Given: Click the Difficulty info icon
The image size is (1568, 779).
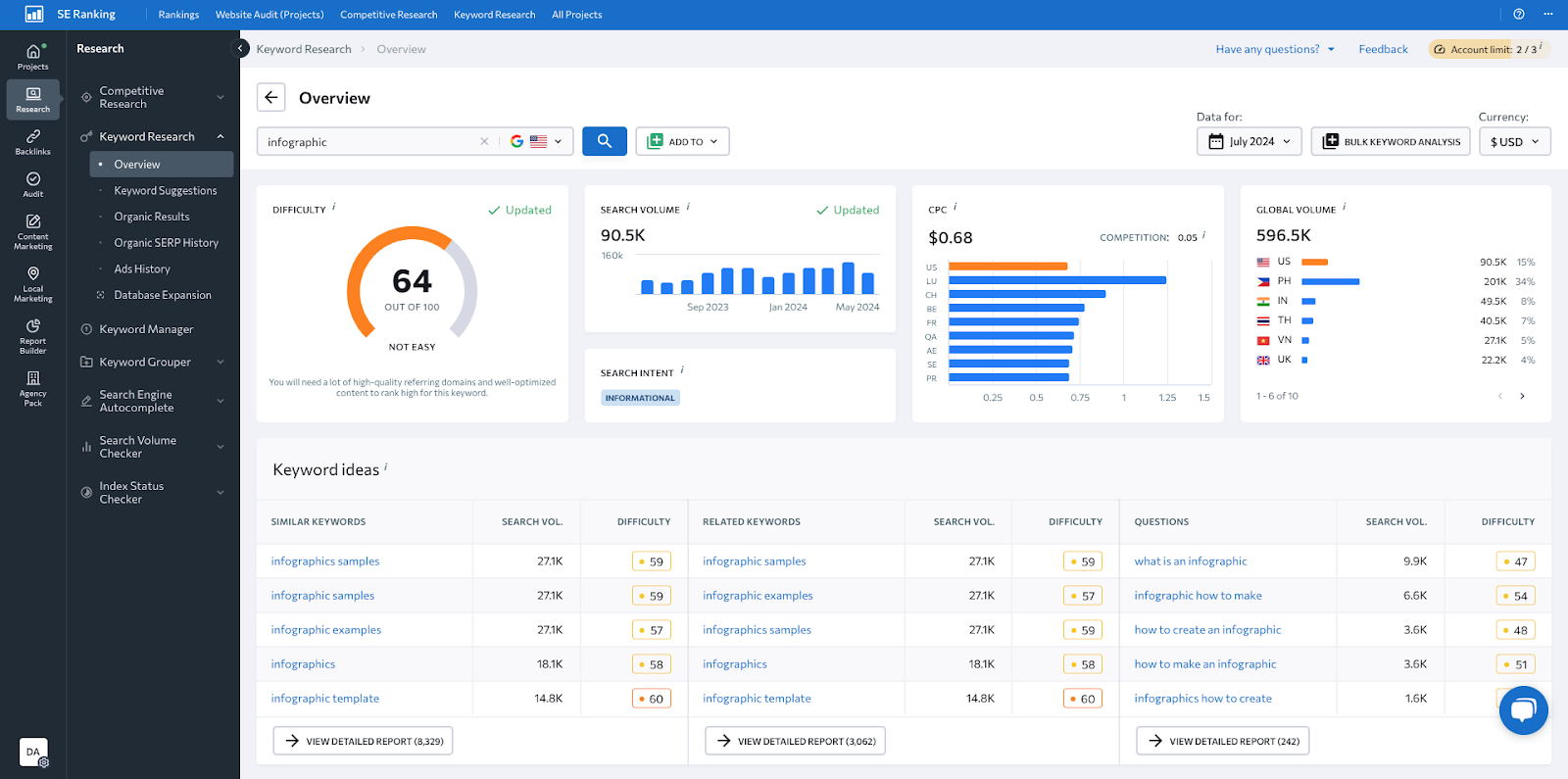Looking at the screenshot, I should pos(334,207).
